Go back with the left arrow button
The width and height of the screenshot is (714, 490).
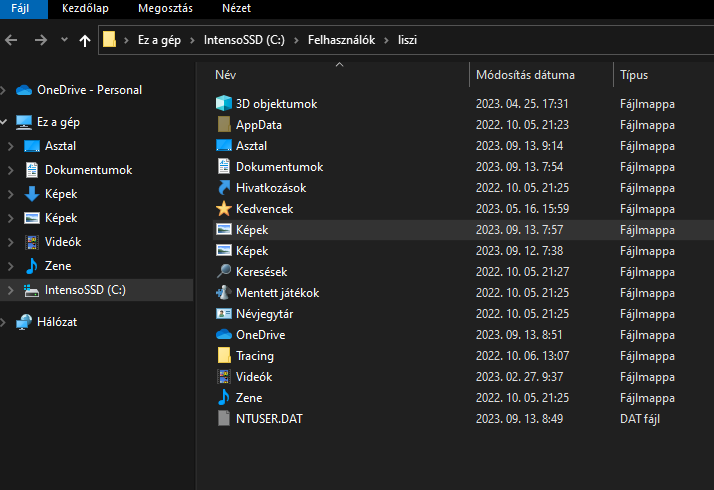click(11, 40)
